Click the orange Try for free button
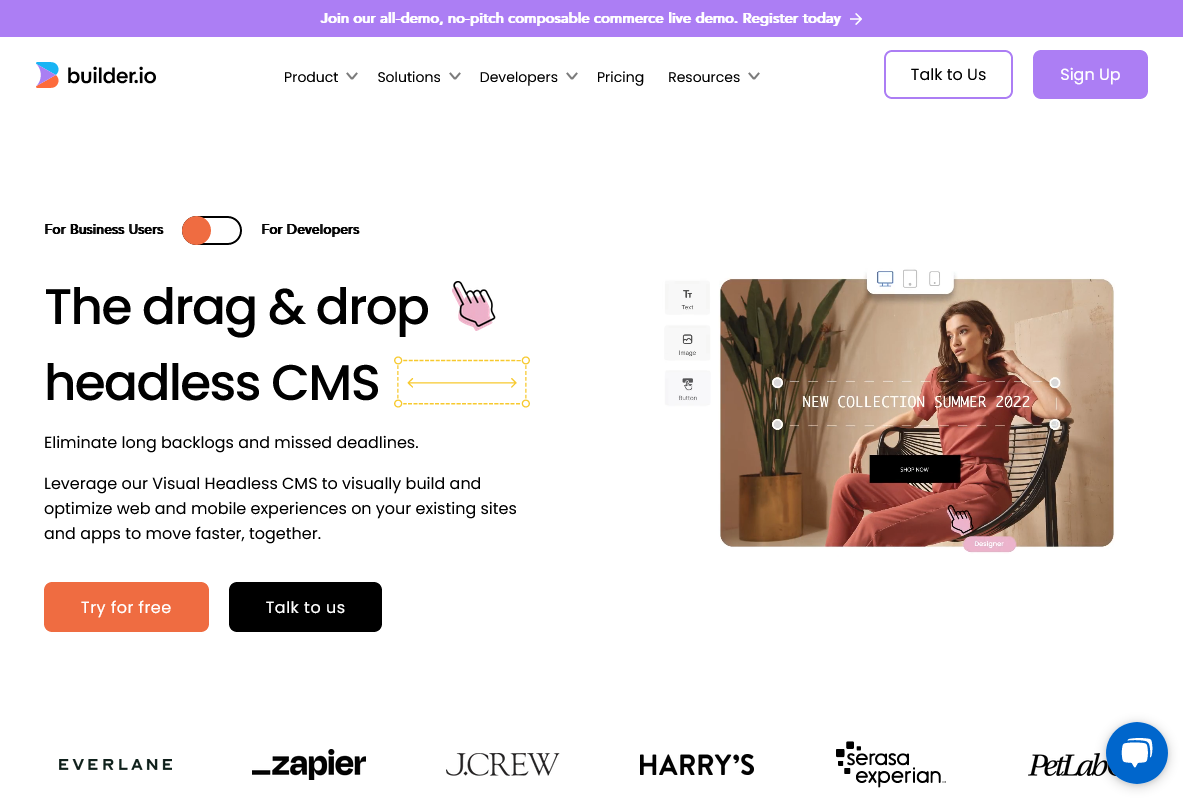 tap(126, 607)
